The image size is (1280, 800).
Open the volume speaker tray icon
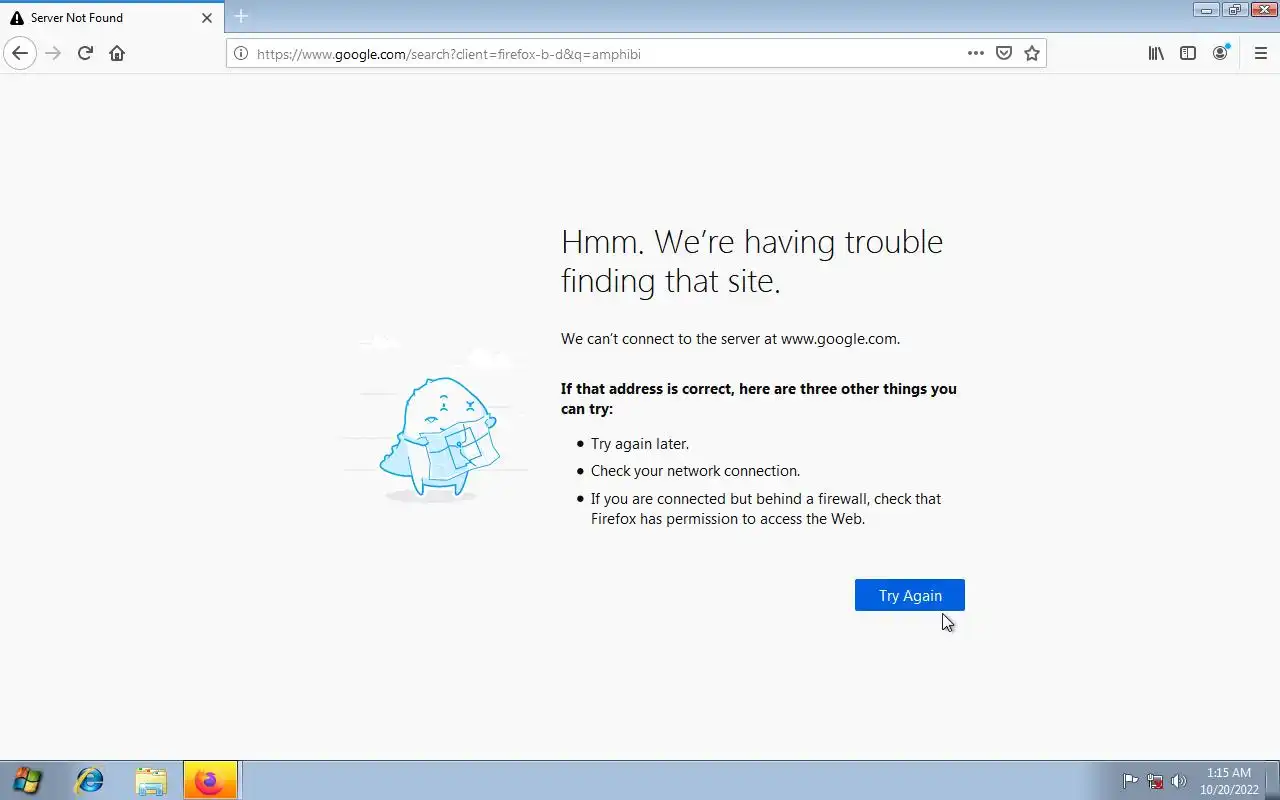pyautogui.click(x=1179, y=781)
